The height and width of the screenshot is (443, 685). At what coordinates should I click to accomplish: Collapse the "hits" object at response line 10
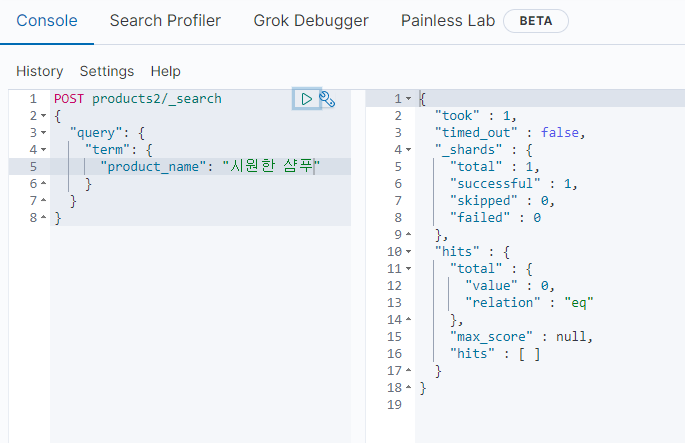pos(409,252)
